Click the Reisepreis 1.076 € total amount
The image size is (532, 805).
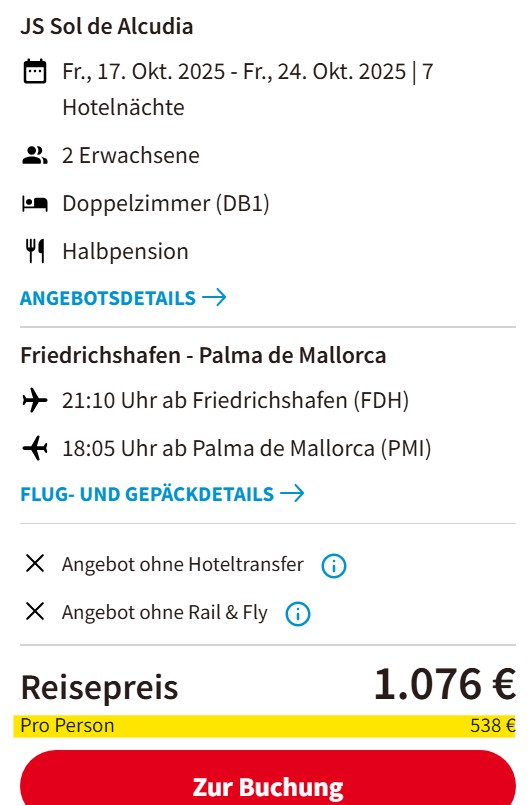pyautogui.click(x=445, y=684)
